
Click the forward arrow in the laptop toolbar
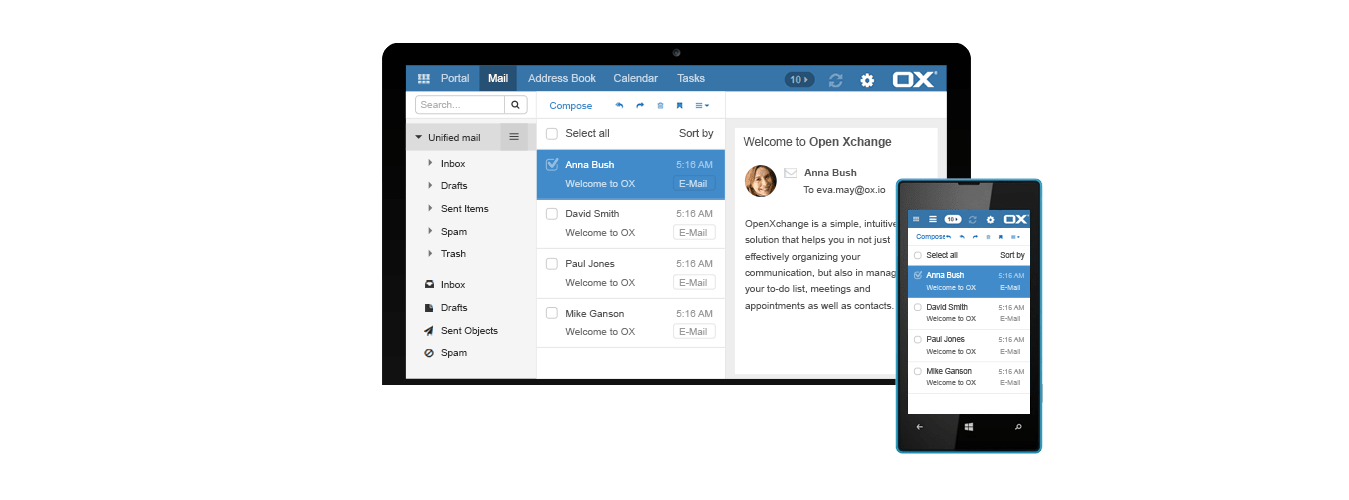pos(640,105)
